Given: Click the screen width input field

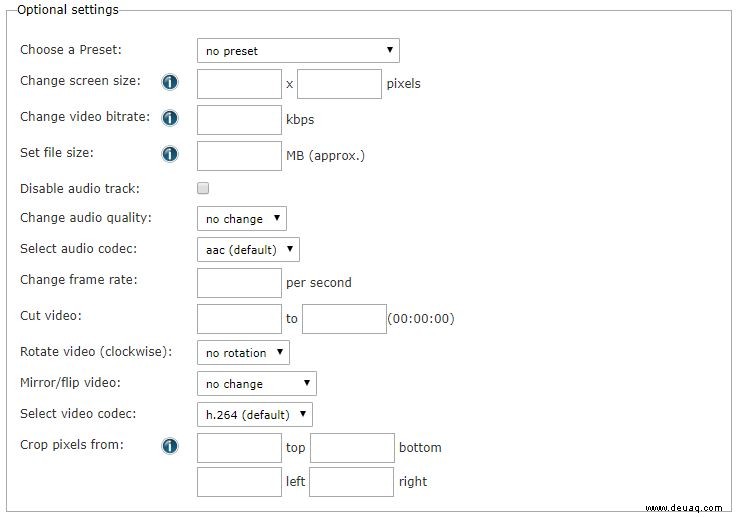Looking at the screenshot, I should pyautogui.click(x=239, y=84).
